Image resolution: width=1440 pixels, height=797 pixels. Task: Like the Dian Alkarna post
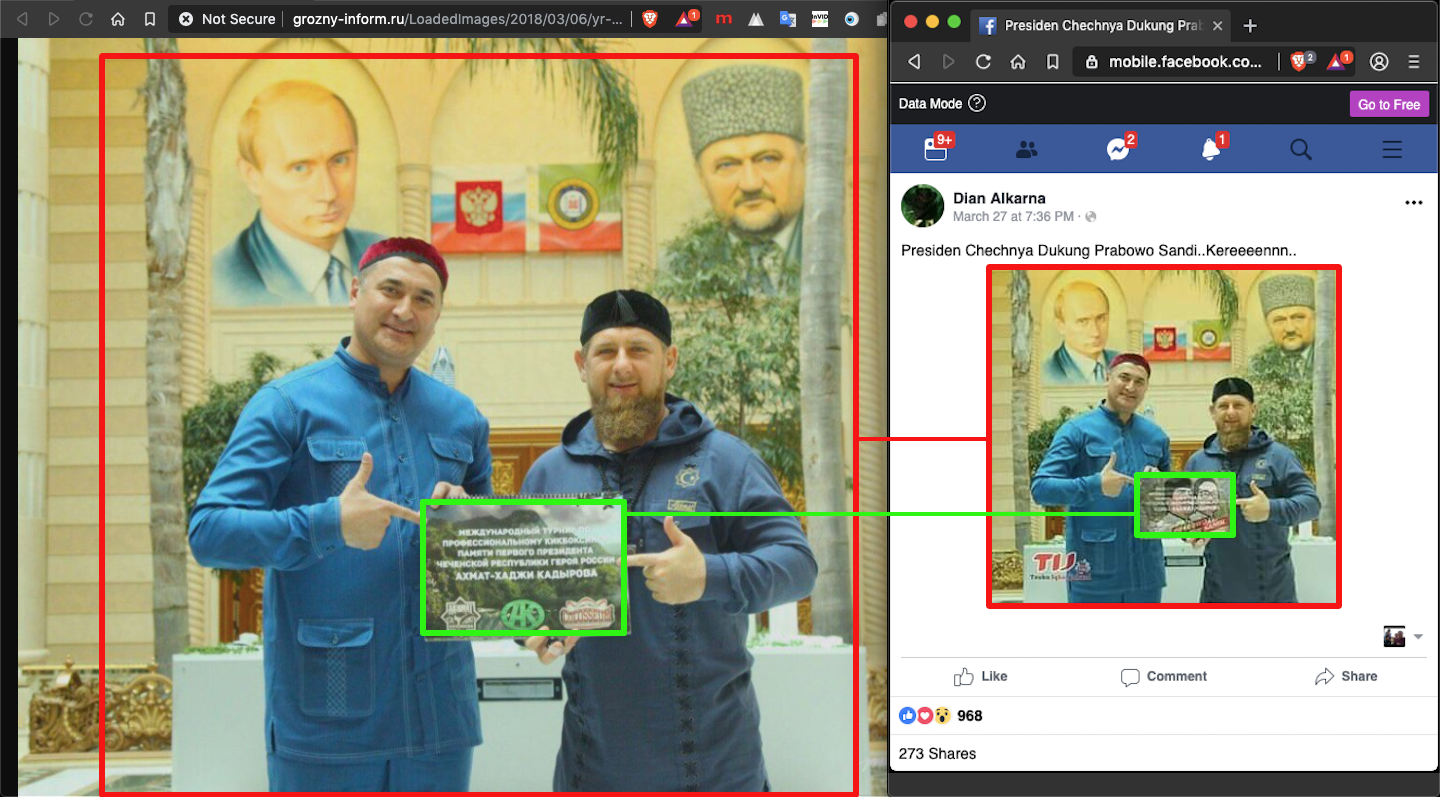click(980, 677)
